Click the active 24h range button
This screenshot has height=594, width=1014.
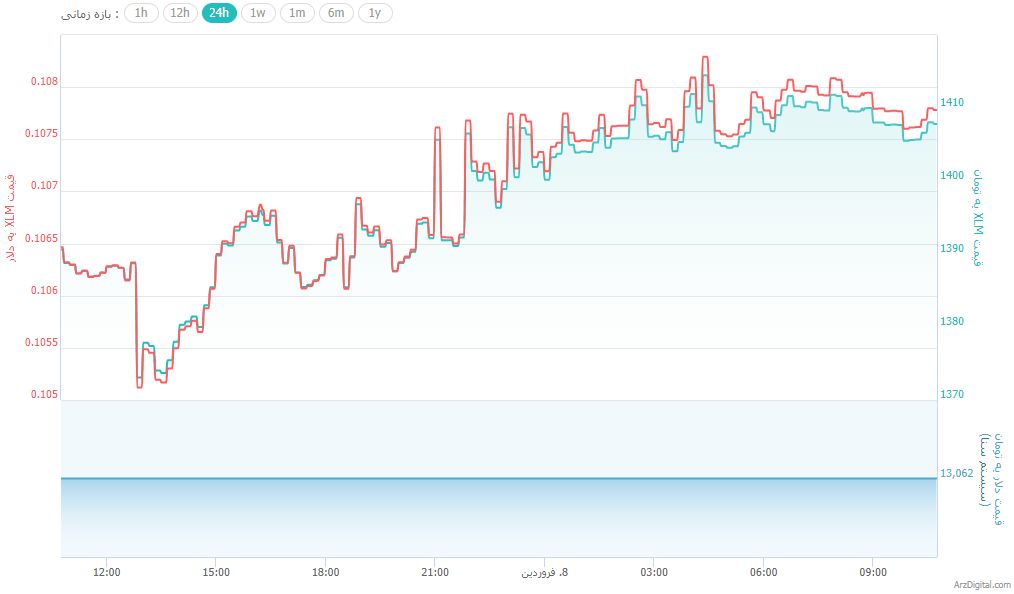click(x=219, y=13)
